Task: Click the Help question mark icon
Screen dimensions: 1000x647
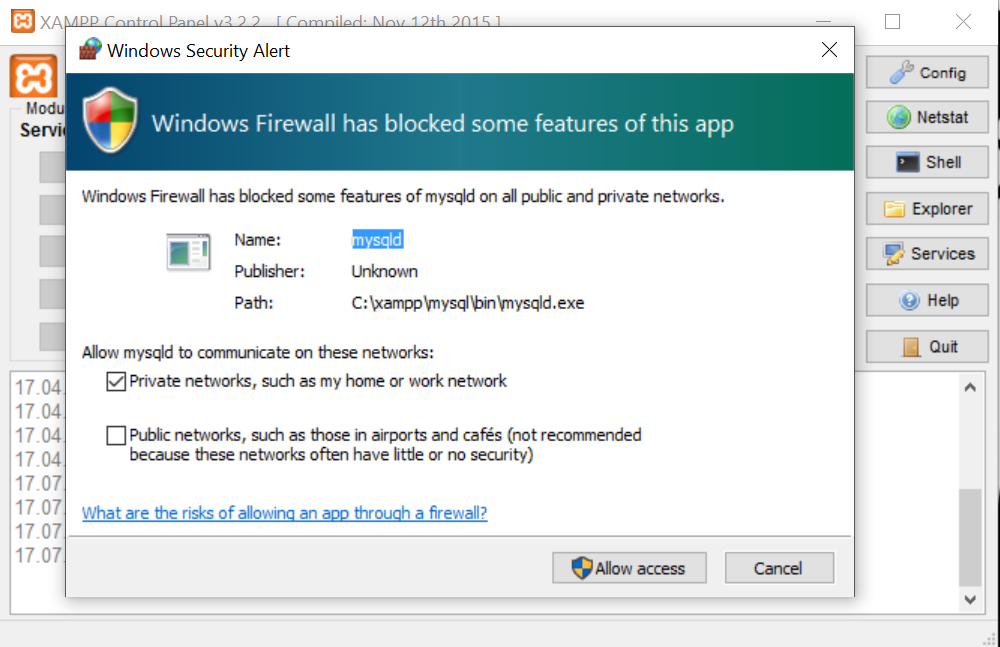Action: pyautogui.click(x=909, y=300)
